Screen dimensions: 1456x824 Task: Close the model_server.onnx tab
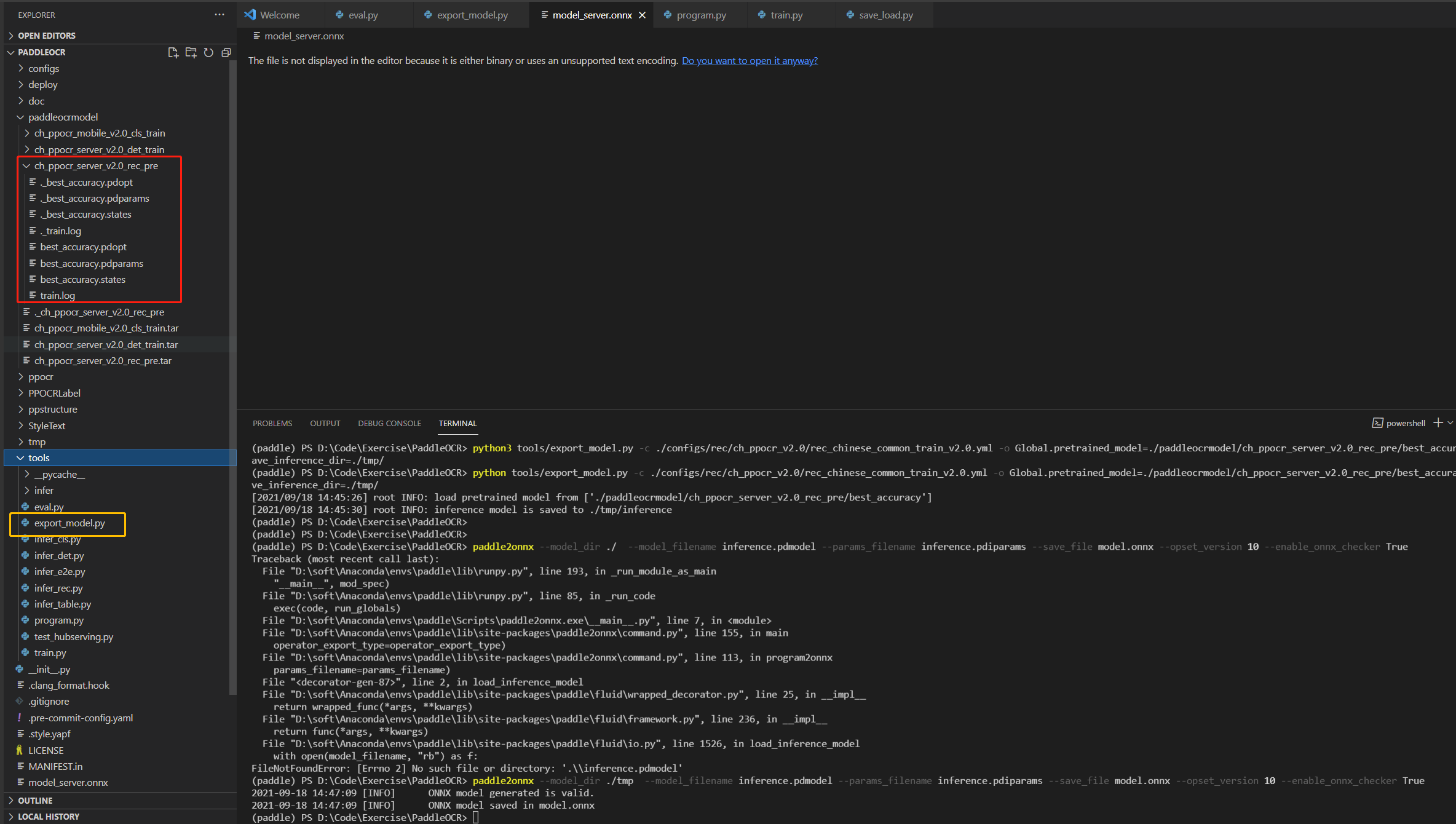(x=642, y=15)
